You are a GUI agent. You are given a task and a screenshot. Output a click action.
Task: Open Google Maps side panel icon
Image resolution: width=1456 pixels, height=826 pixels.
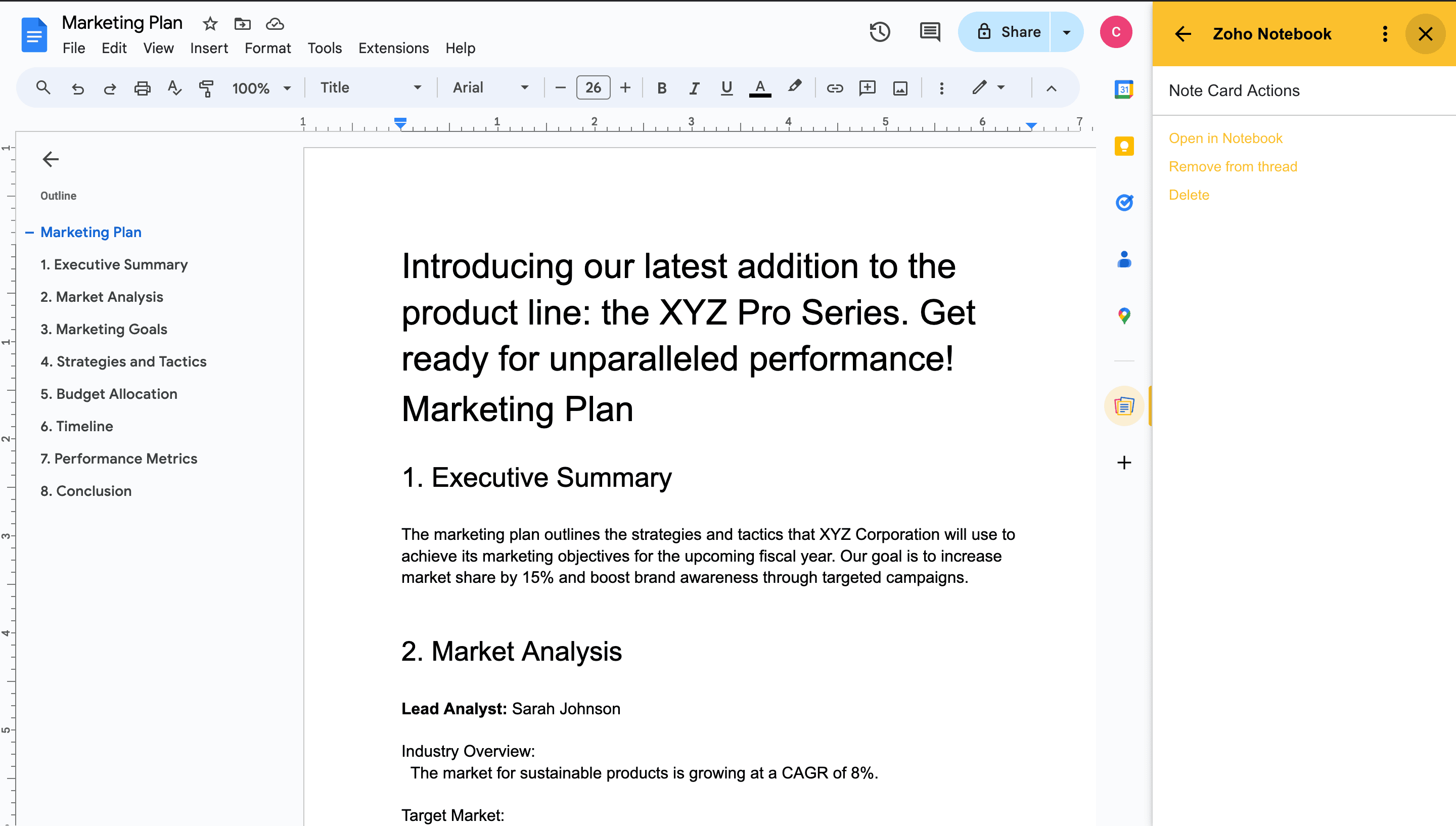(1124, 315)
